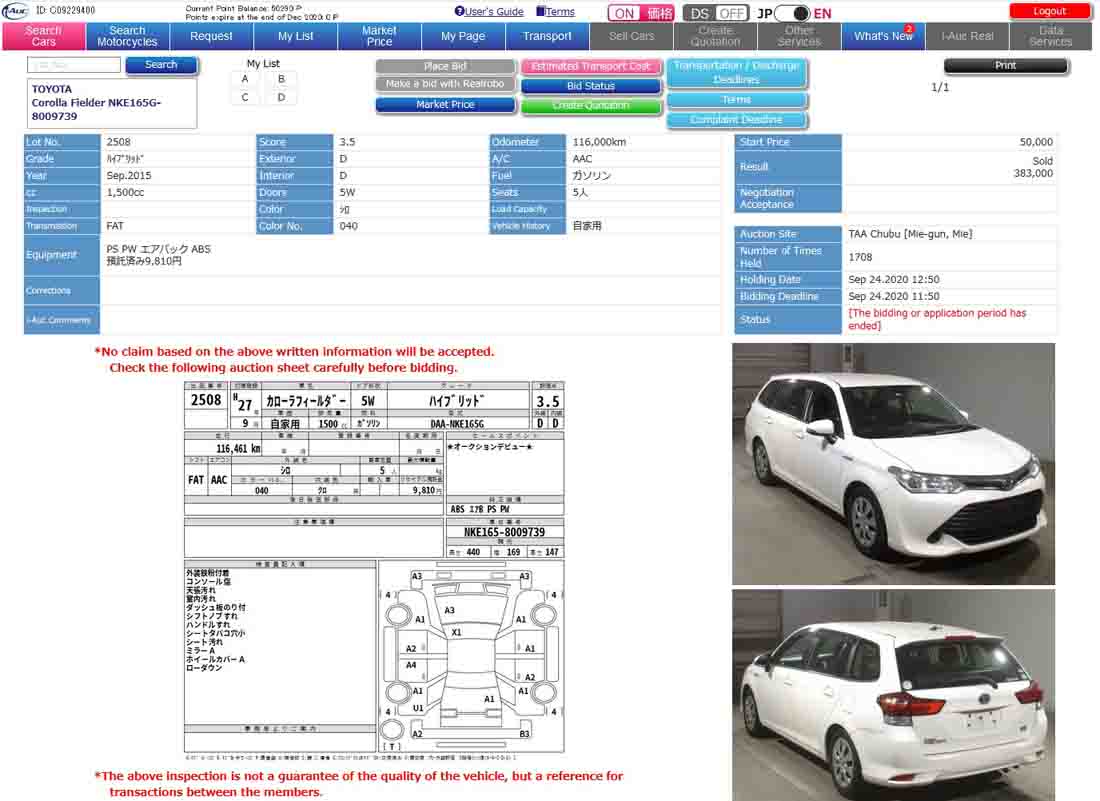The height and width of the screenshot is (801, 1100).
Task: Click the year value Sep.2015
Action: tap(128, 175)
